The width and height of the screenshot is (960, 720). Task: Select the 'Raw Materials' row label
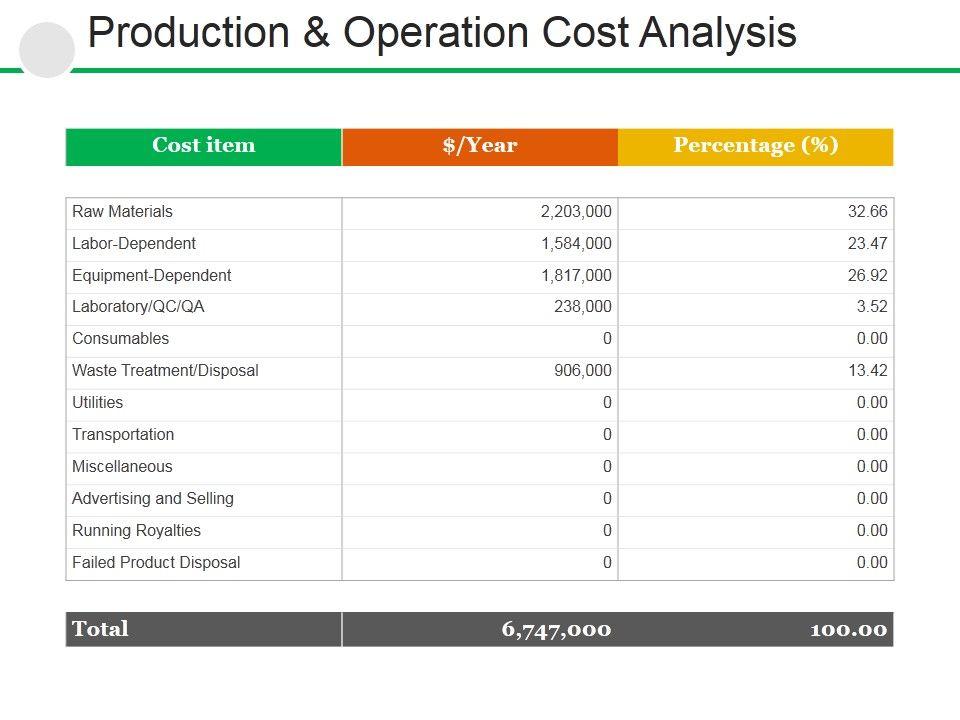(x=122, y=212)
